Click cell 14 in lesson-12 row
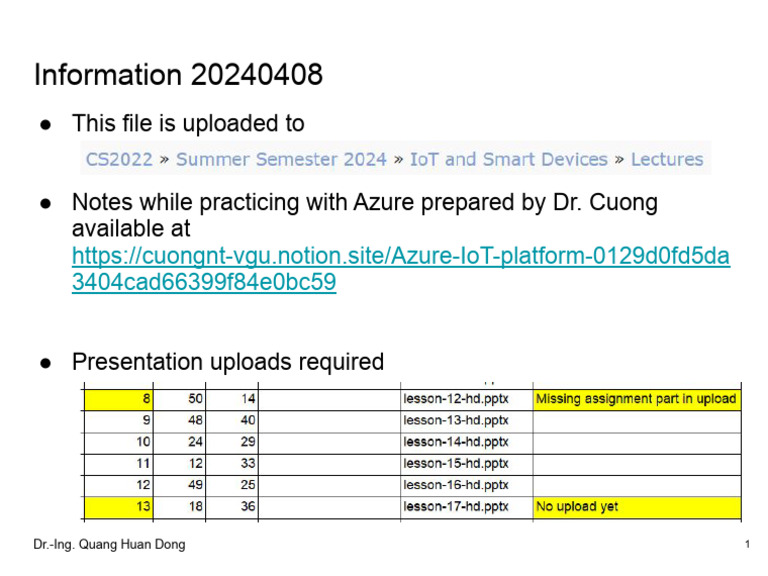The width and height of the screenshot is (768, 576). [232, 399]
